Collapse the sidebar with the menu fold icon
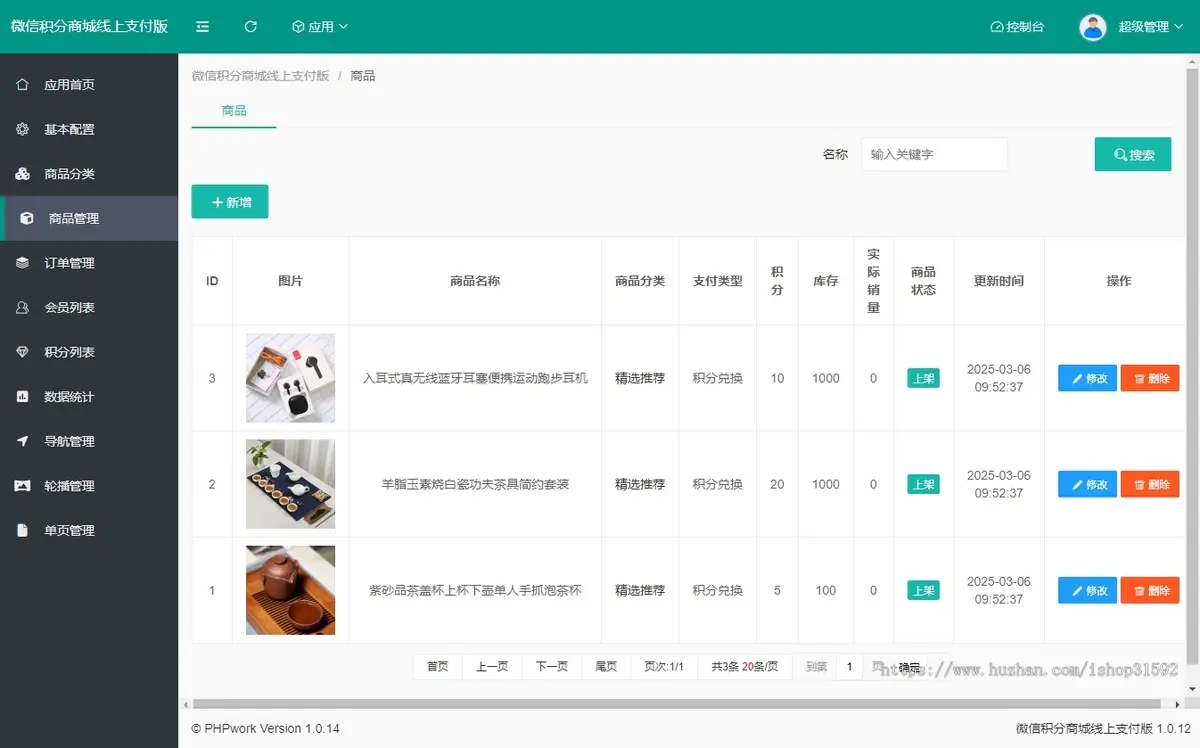Image resolution: width=1200 pixels, height=748 pixels. [203, 27]
